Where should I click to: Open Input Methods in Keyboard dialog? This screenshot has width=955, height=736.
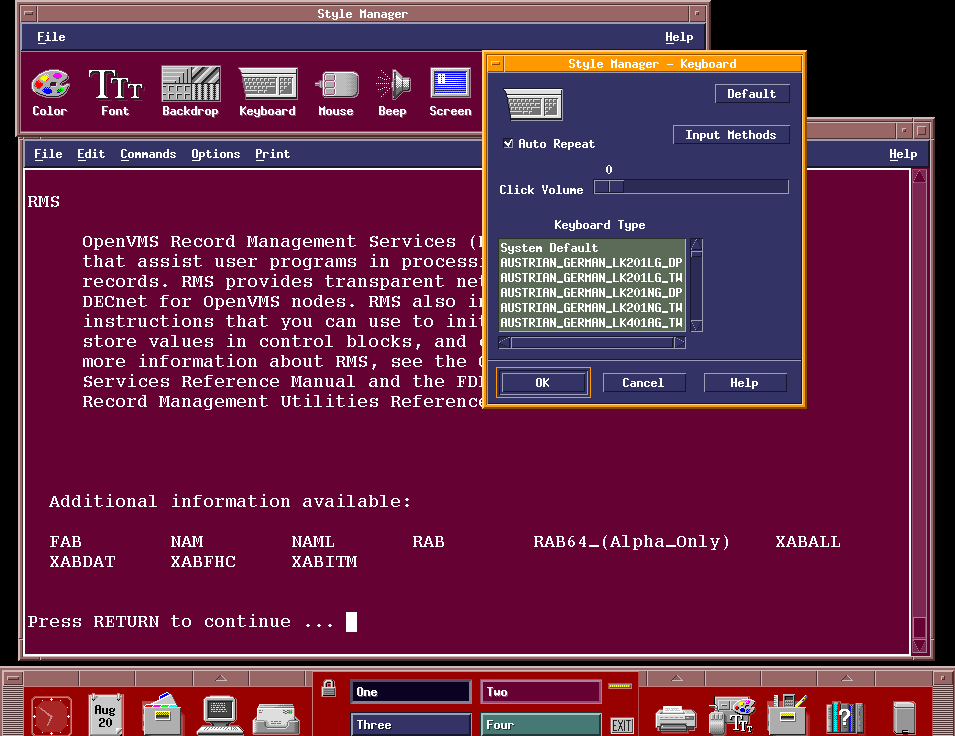click(731, 135)
